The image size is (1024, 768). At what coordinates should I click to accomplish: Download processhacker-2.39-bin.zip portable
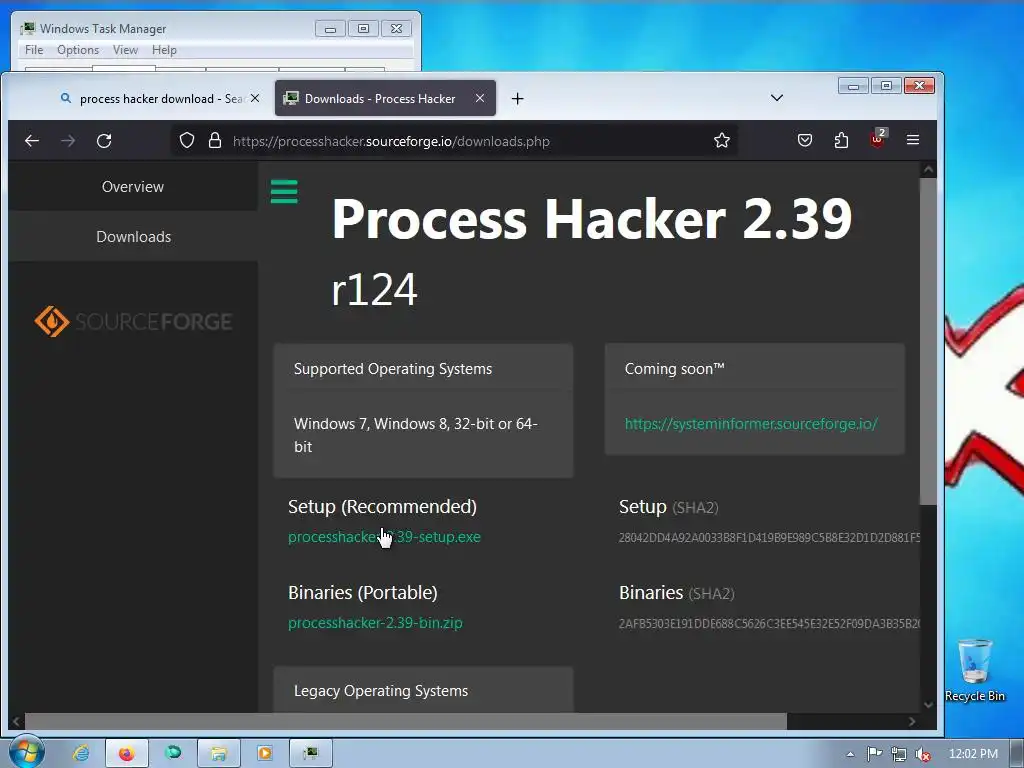tap(375, 623)
